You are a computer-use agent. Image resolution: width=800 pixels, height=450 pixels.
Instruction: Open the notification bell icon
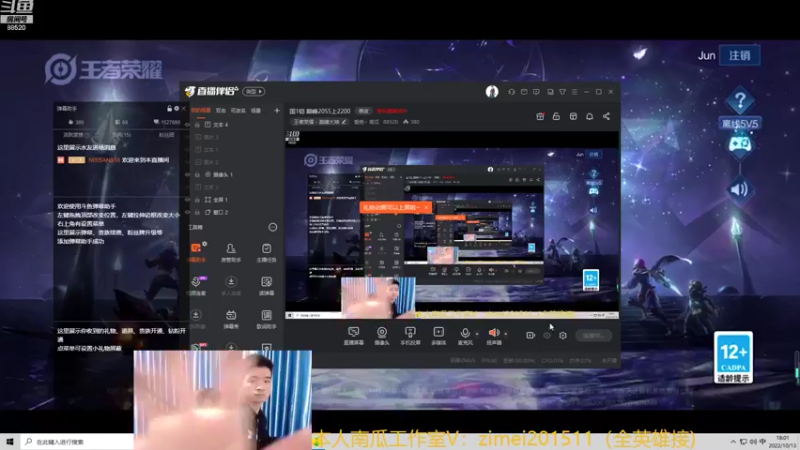coord(589,116)
